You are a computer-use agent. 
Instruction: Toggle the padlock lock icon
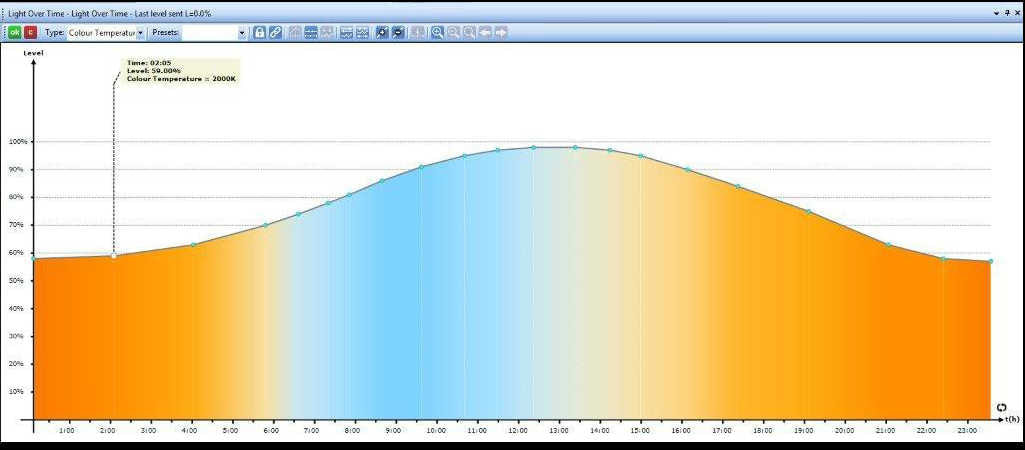coord(260,33)
